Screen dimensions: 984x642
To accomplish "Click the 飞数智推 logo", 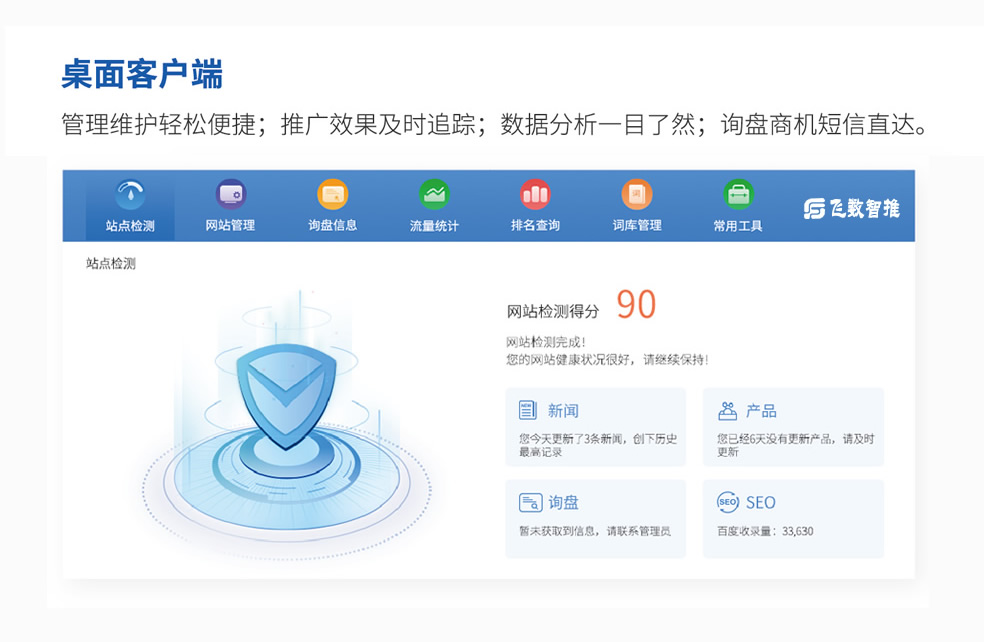I will [852, 208].
